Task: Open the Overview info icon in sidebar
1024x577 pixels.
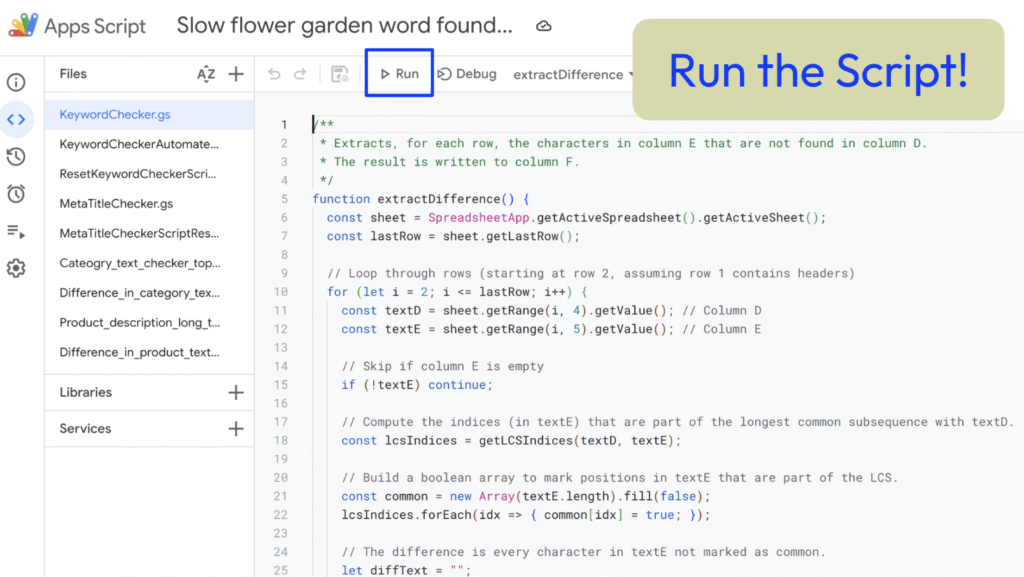Action: (x=16, y=83)
